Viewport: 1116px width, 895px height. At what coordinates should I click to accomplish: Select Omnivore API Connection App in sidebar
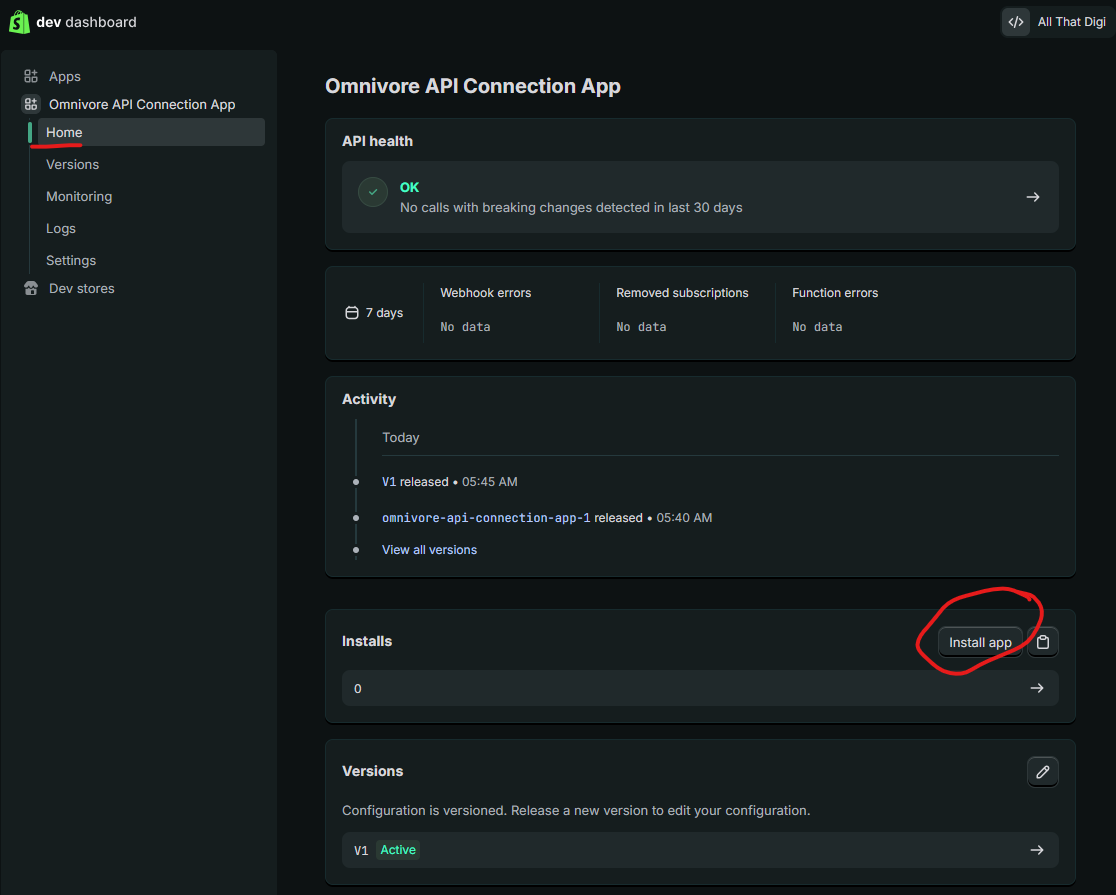142,104
